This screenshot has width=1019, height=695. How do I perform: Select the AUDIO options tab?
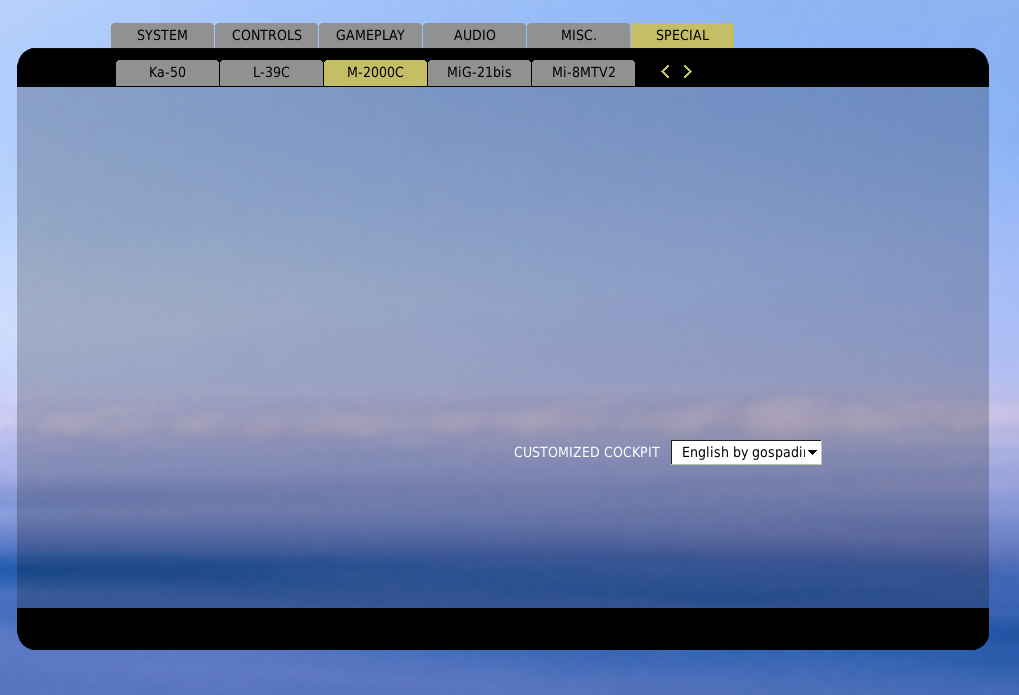coord(474,35)
